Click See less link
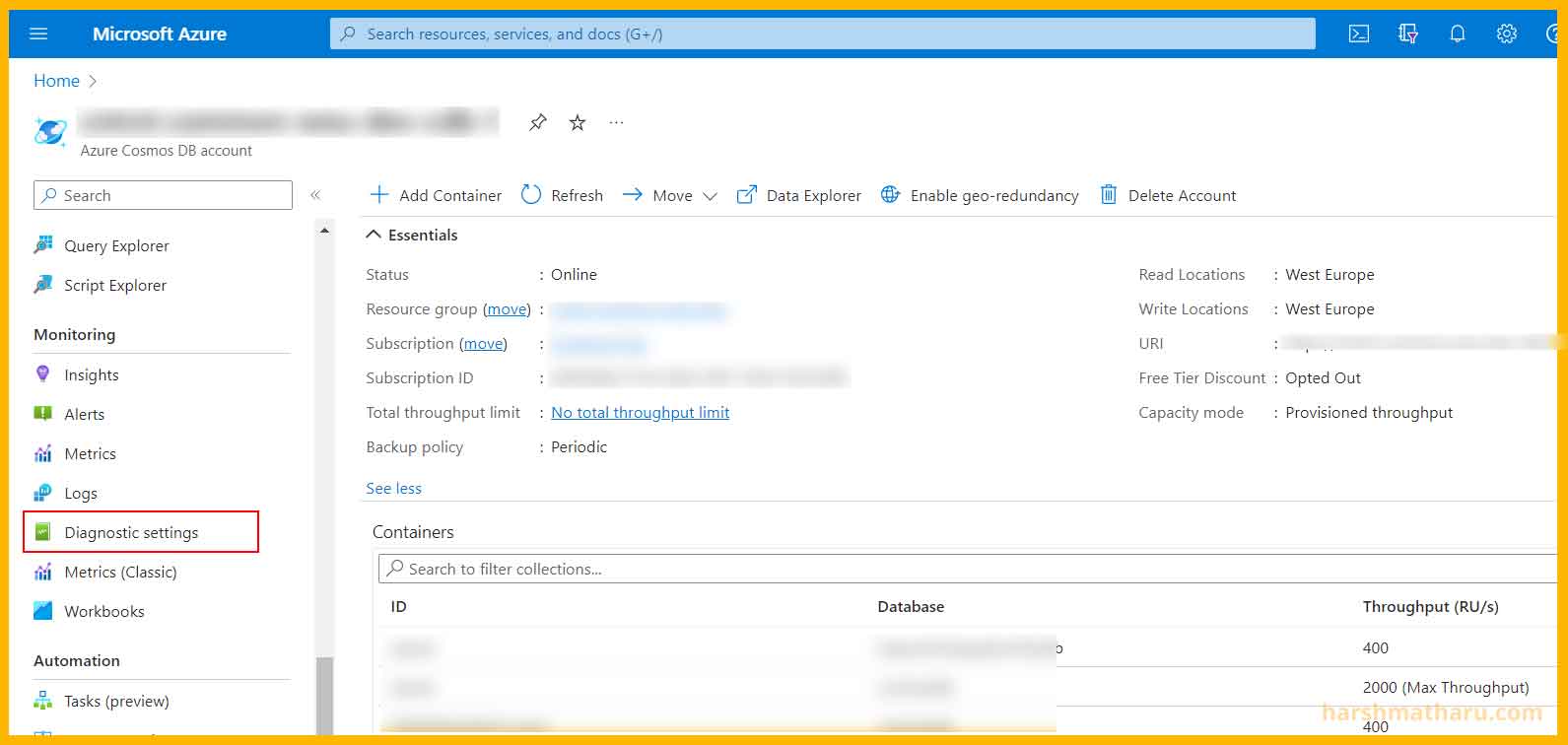Screen dimensions: 1568x745 [x=393, y=488]
